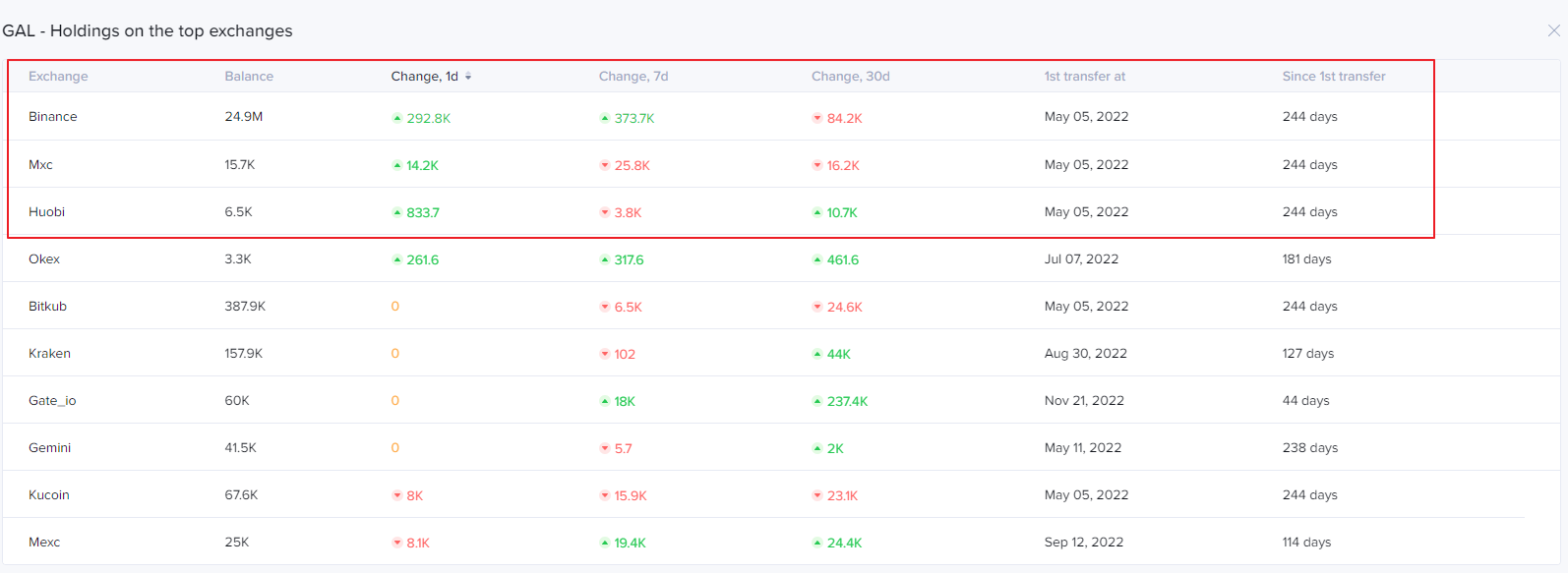
Task: Click Gate_io first transfer Nov 21, 2022
Action: (1084, 400)
